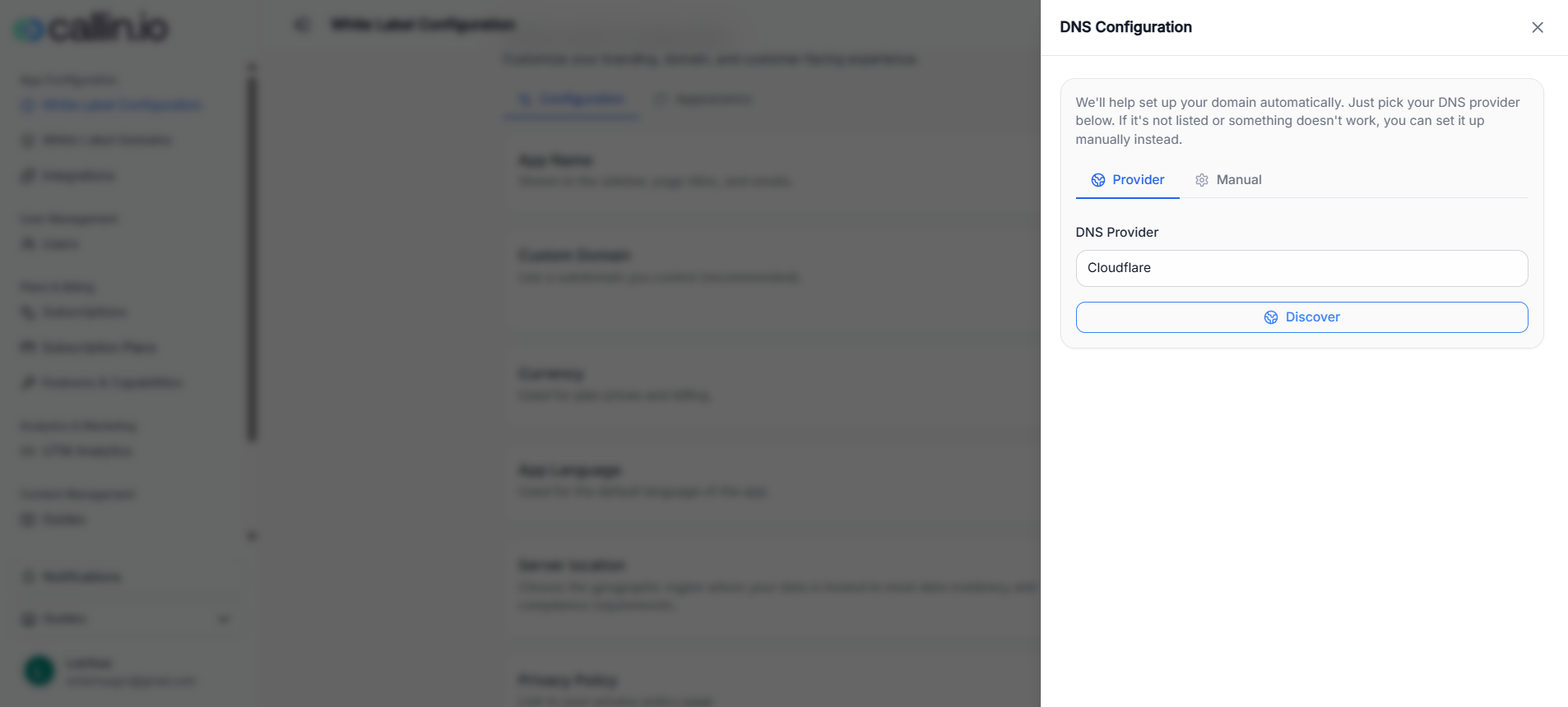Image resolution: width=1568 pixels, height=707 pixels.
Task: Collapse the sidebar with the back arrow
Action: pos(301,25)
